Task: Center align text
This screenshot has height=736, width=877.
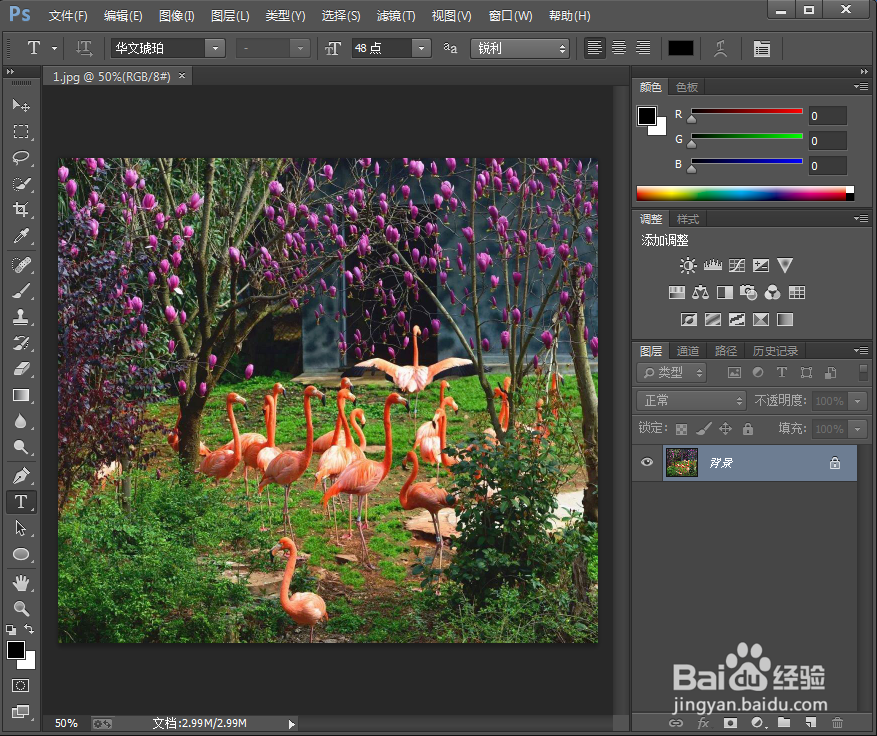Action: coord(619,48)
